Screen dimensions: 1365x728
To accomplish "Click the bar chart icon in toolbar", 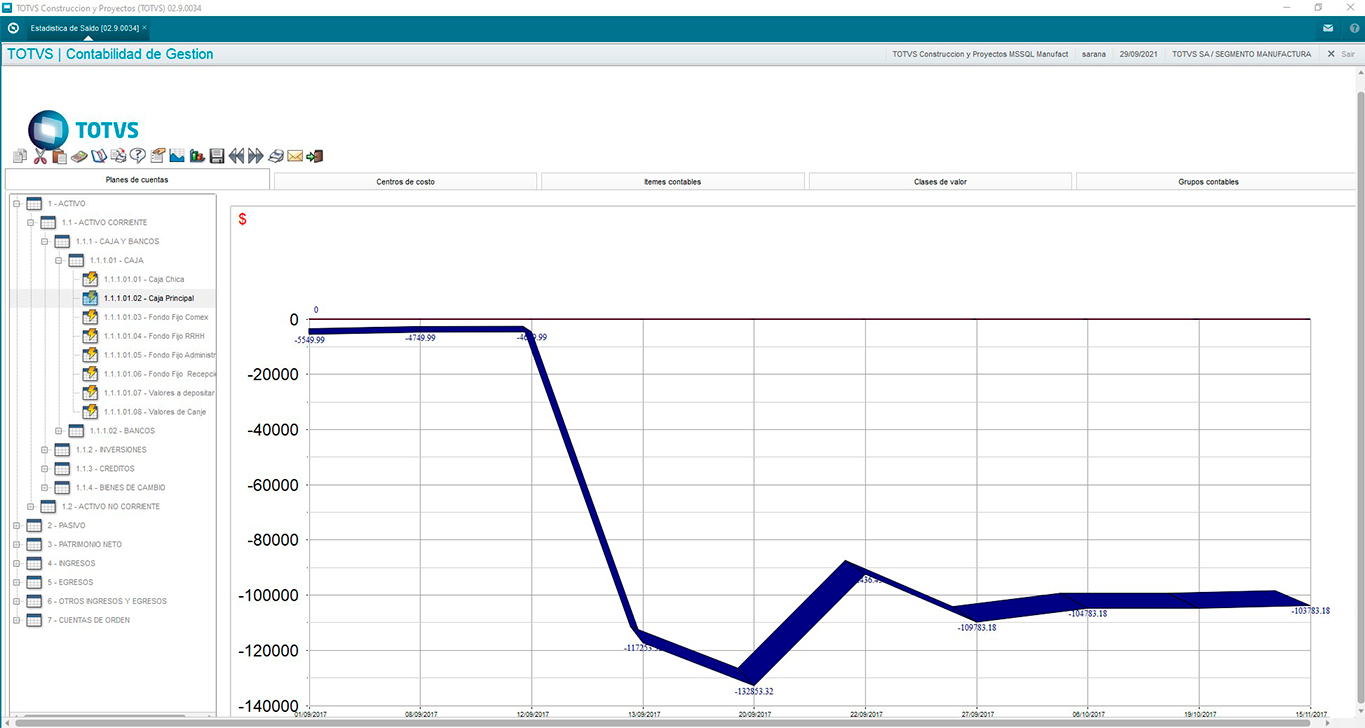I will [x=197, y=156].
